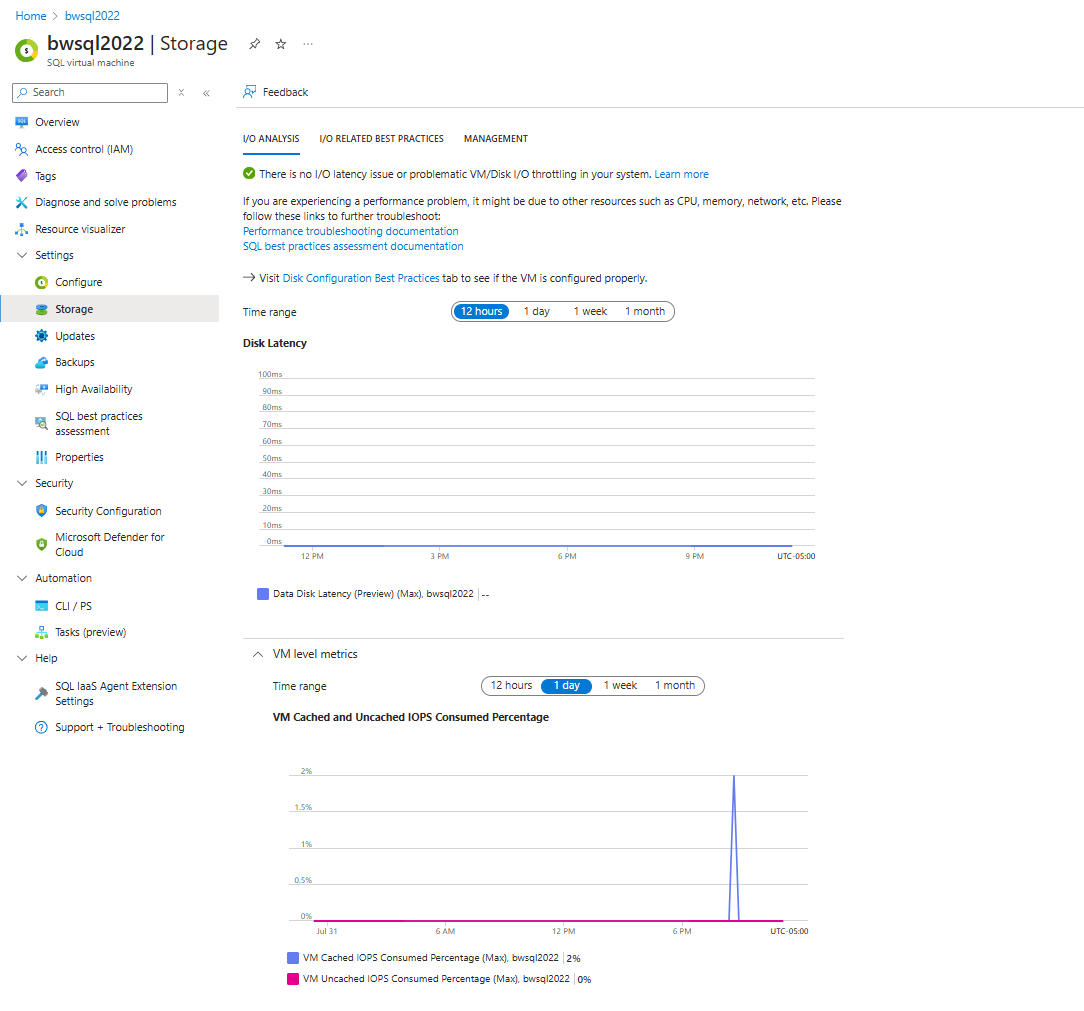Click the SQL best practices assessment icon
Screen dimensions: 1084x1011
tap(41, 423)
